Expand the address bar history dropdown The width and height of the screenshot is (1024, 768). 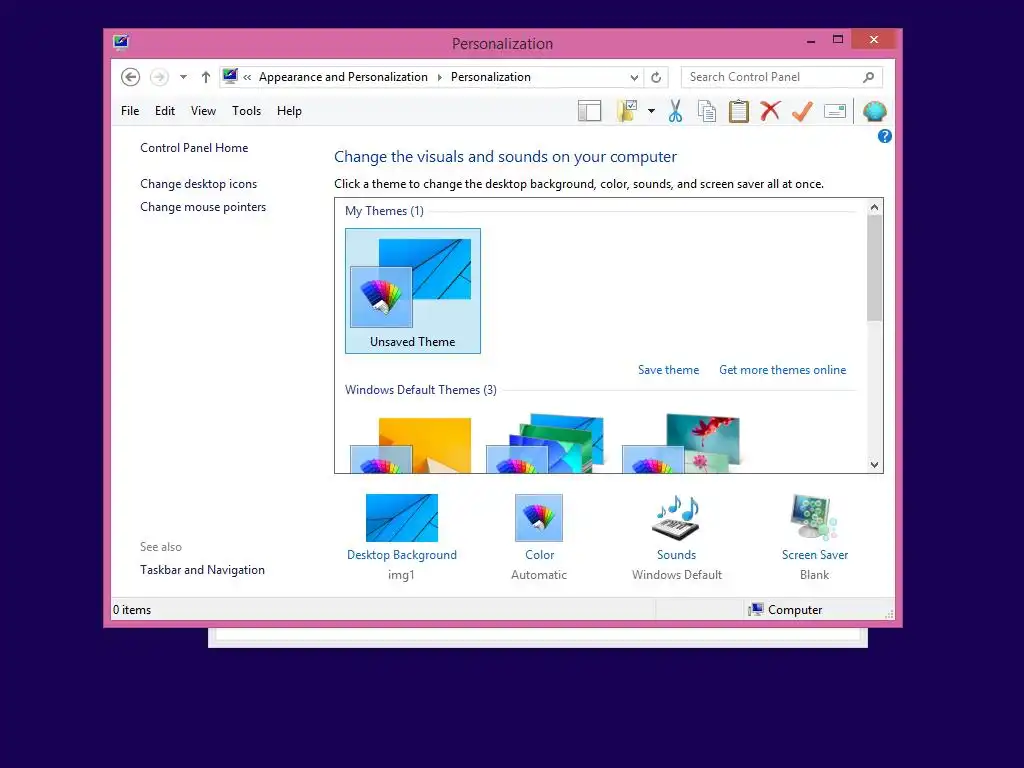(634, 77)
